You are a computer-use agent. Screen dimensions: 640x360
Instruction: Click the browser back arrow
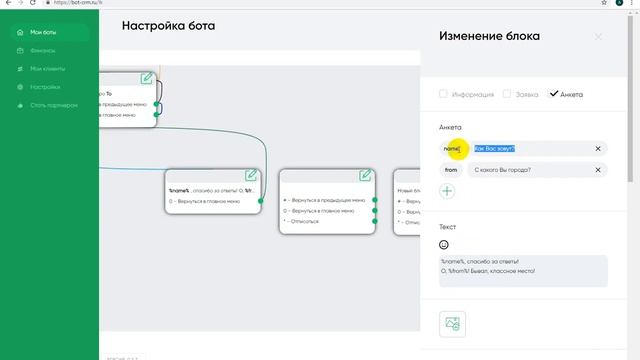tap(8, 2)
